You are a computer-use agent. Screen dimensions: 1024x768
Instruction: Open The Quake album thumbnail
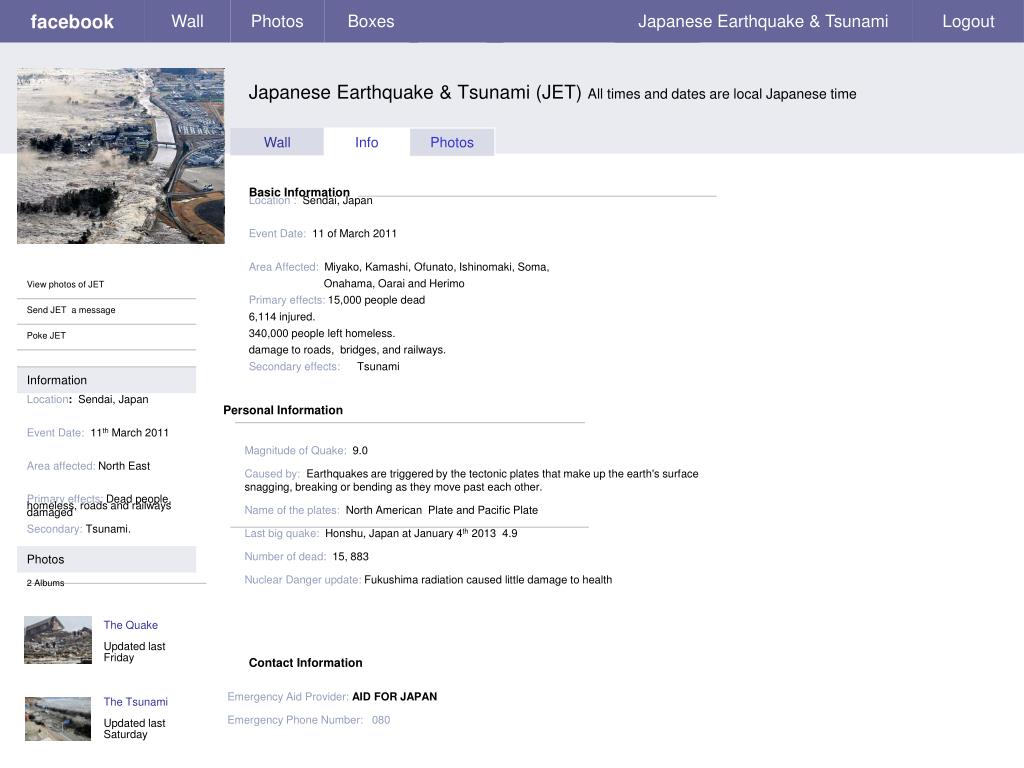pyautogui.click(x=58, y=640)
